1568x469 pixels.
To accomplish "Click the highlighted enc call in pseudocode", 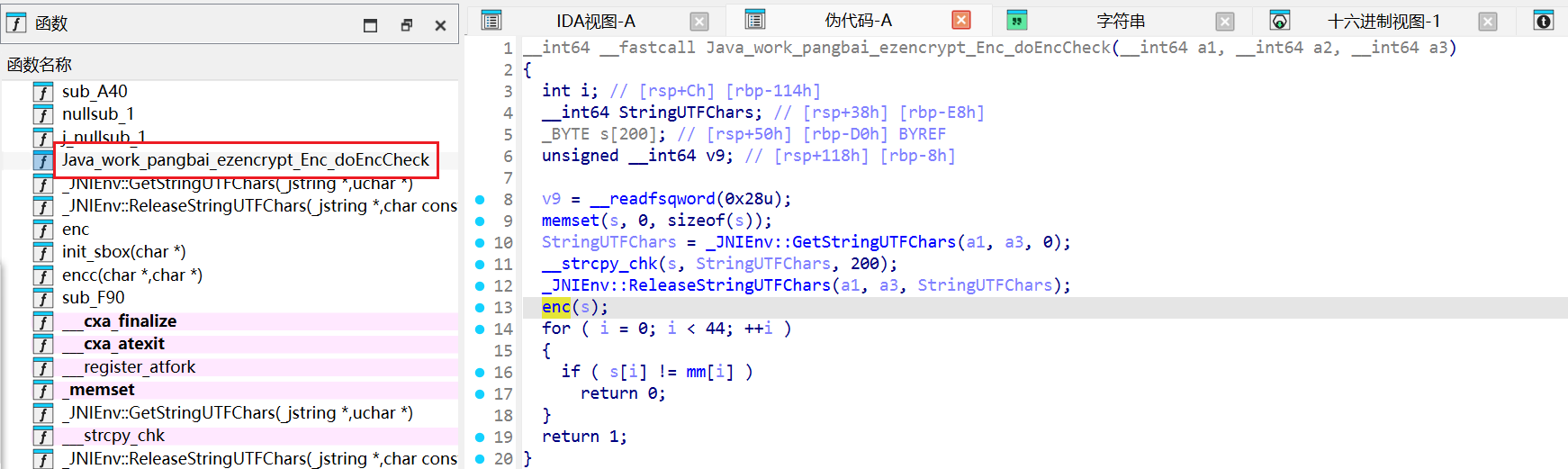I will click(555, 307).
